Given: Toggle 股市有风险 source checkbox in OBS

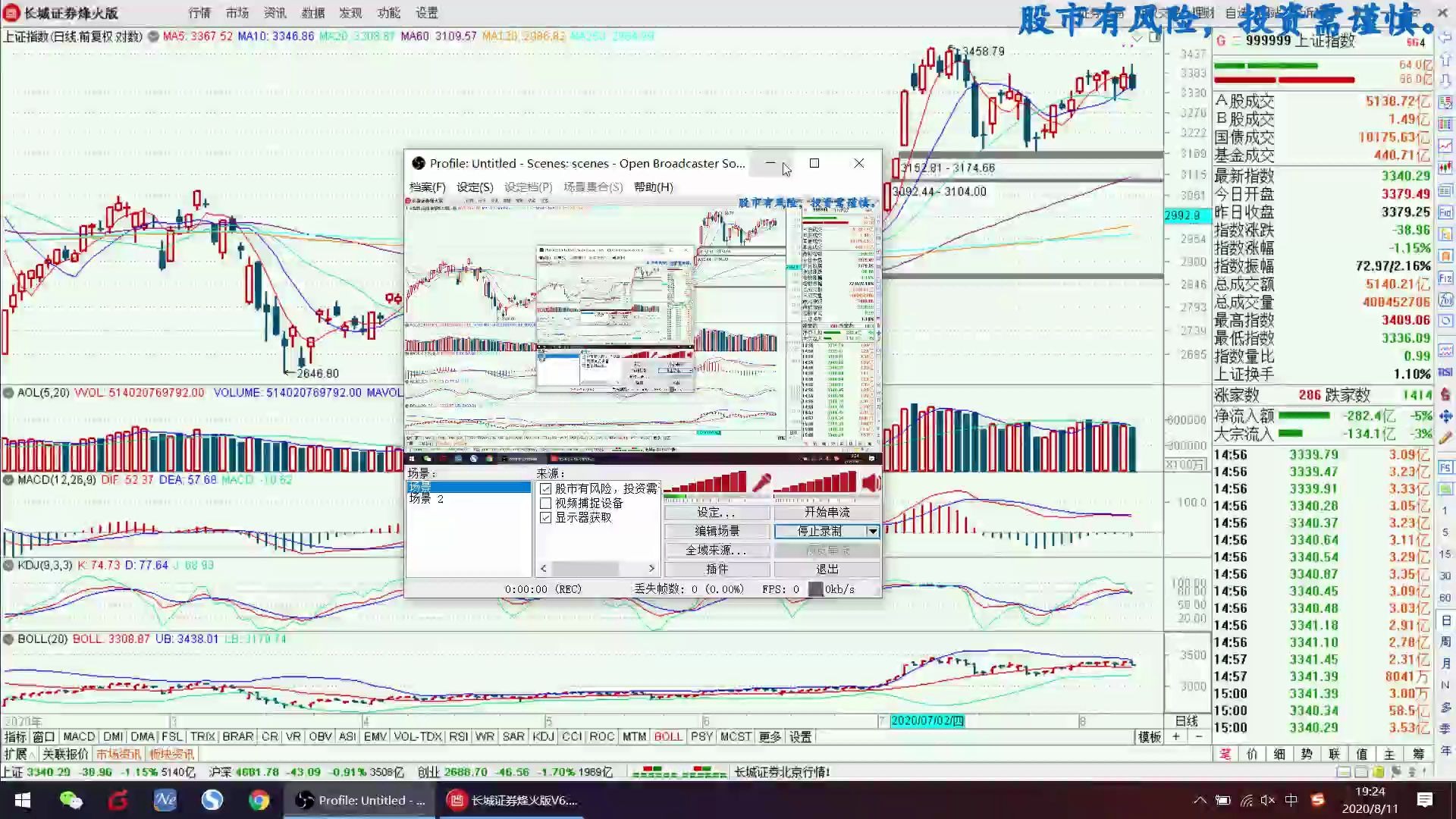Looking at the screenshot, I should (545, 489).
